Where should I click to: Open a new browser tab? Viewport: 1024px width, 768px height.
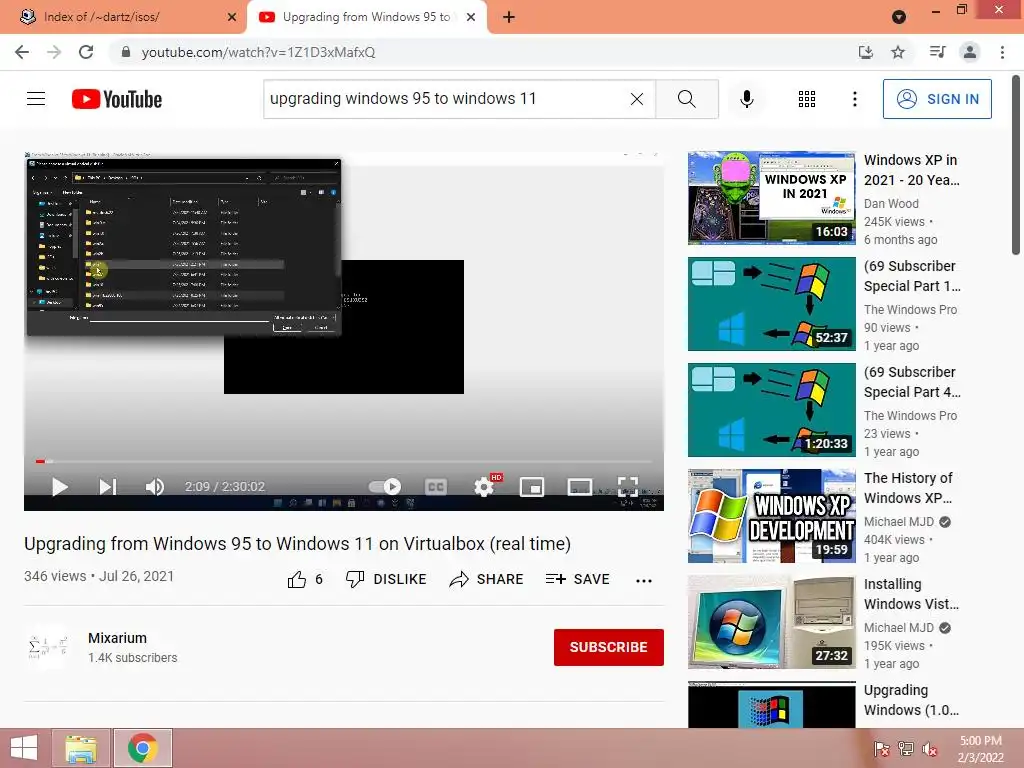509,17
